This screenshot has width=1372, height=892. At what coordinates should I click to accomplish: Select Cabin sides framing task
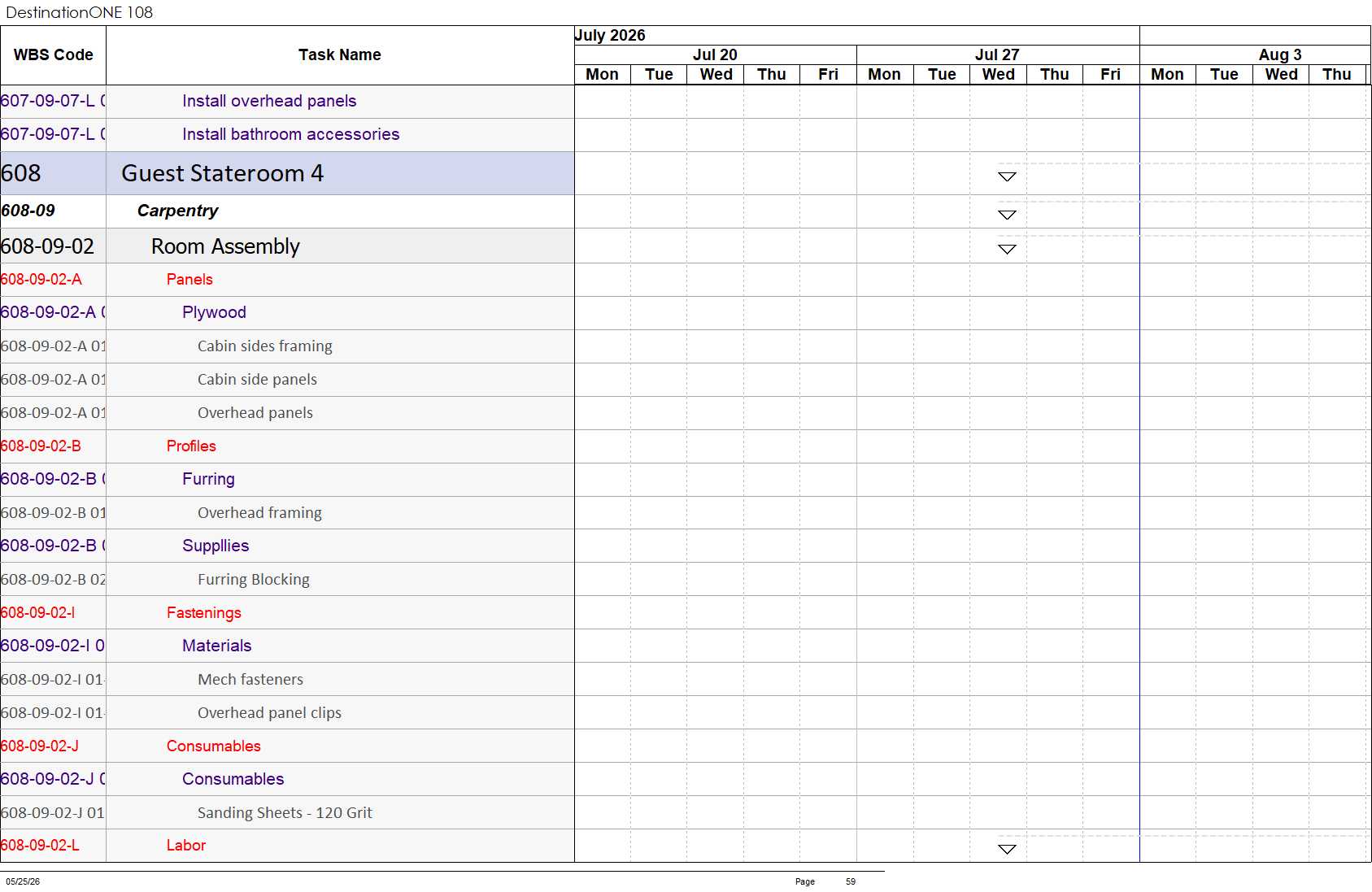pyautogui.click(x=264, y=346)
